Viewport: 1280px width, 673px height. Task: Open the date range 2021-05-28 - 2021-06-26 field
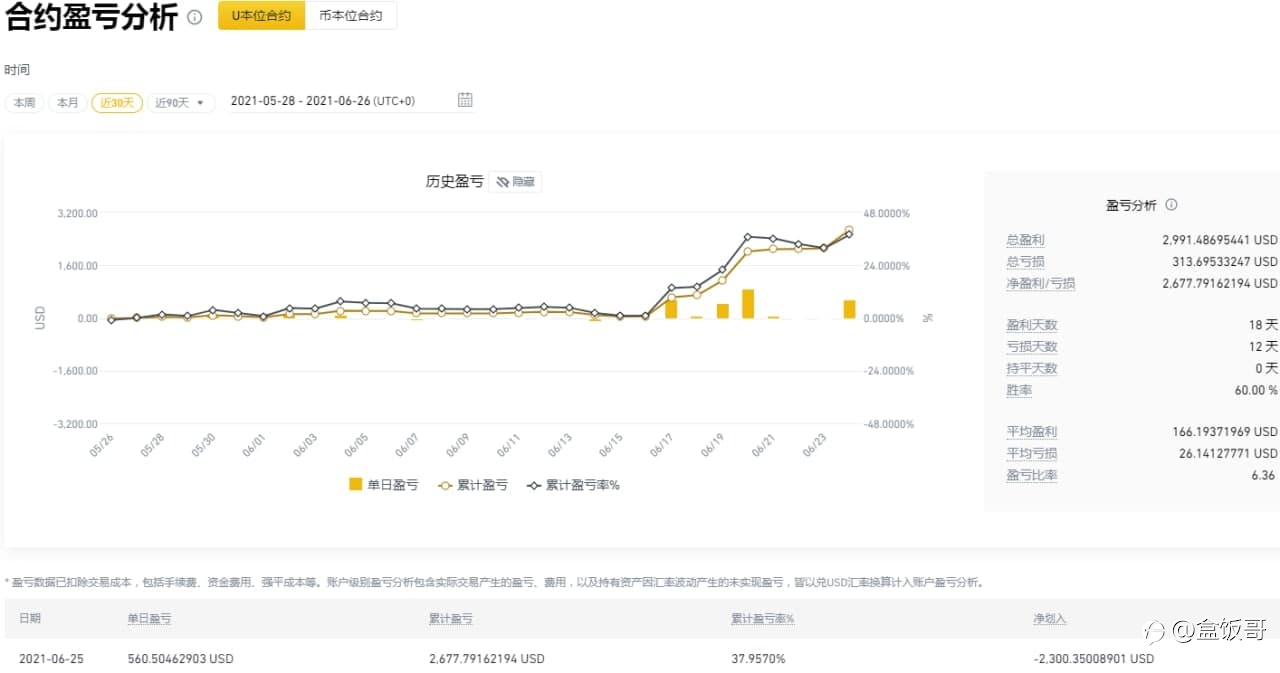click(322, 101)
